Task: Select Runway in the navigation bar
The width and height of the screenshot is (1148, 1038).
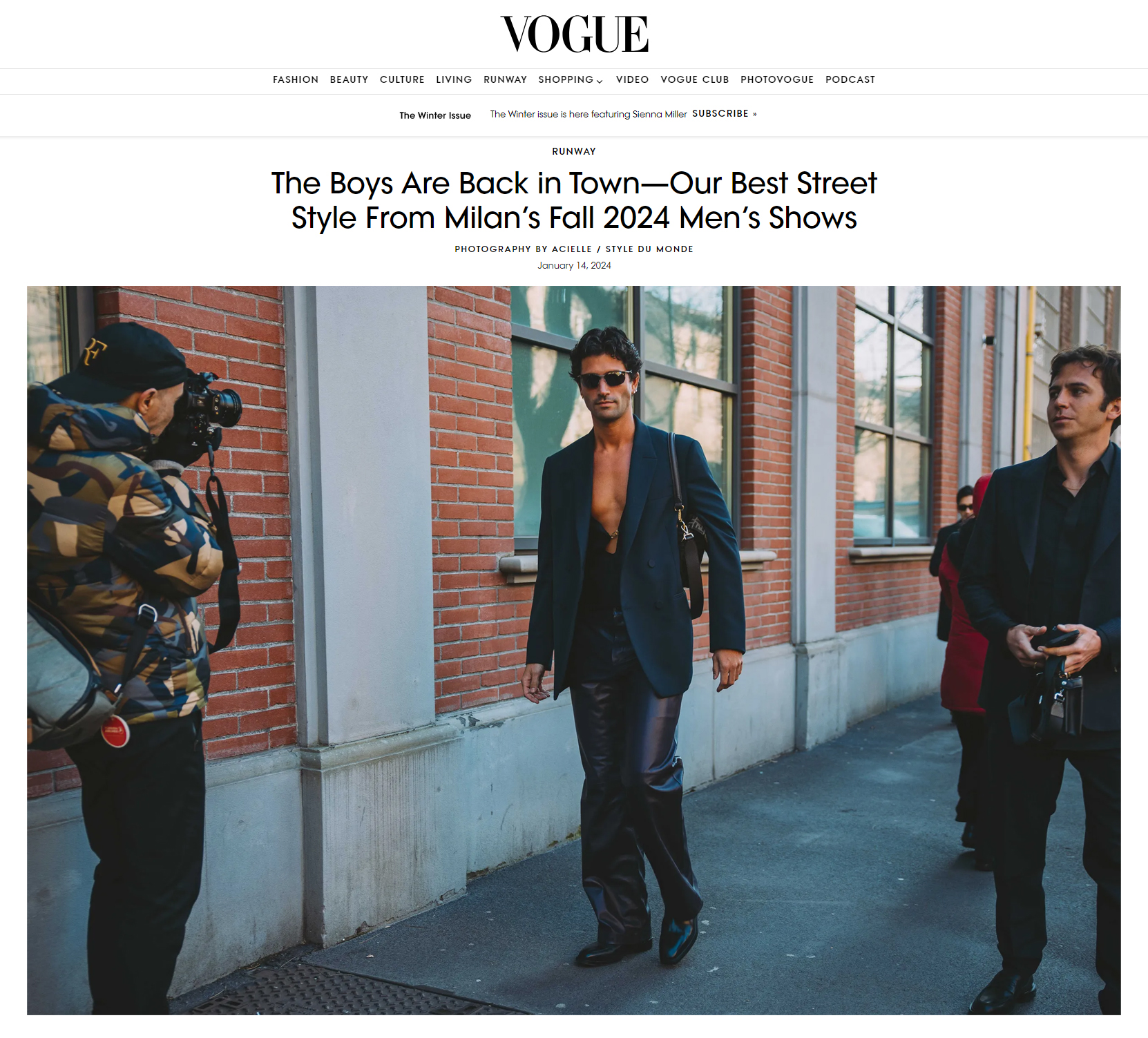Action: point(505,79)
